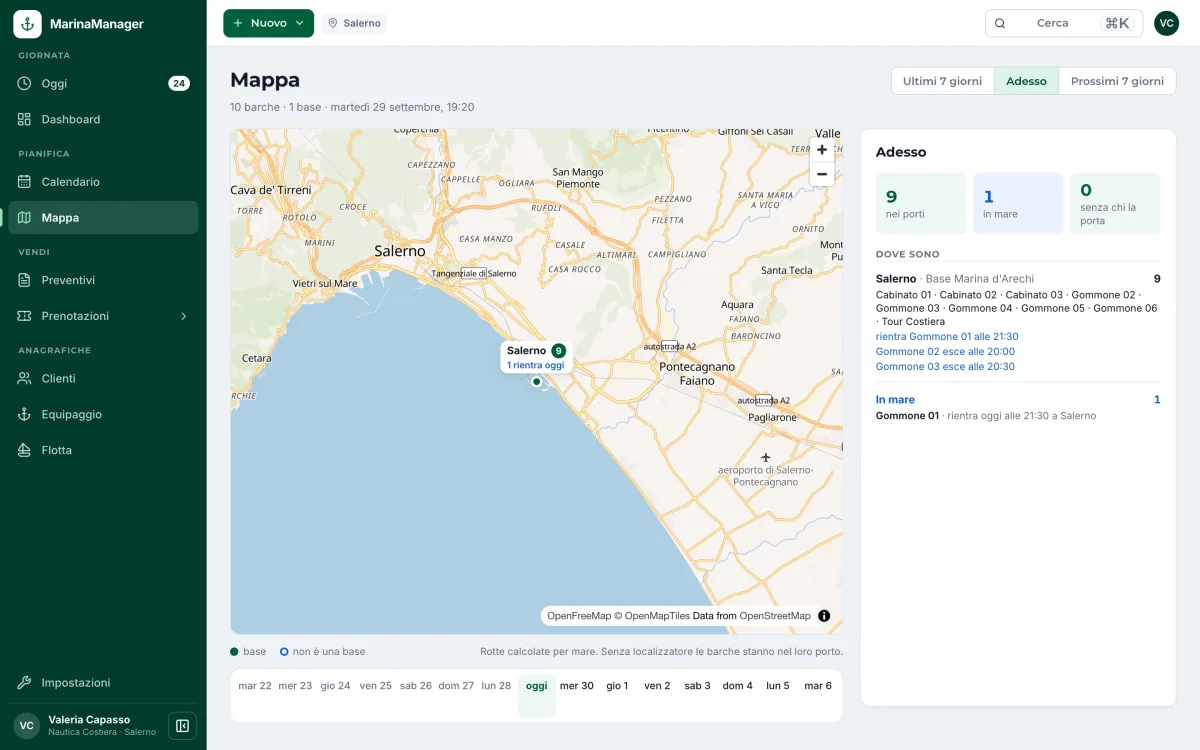The image size is (1200, 750).
Task: Click the Salerno base marker dot
Action: [536, 381]
